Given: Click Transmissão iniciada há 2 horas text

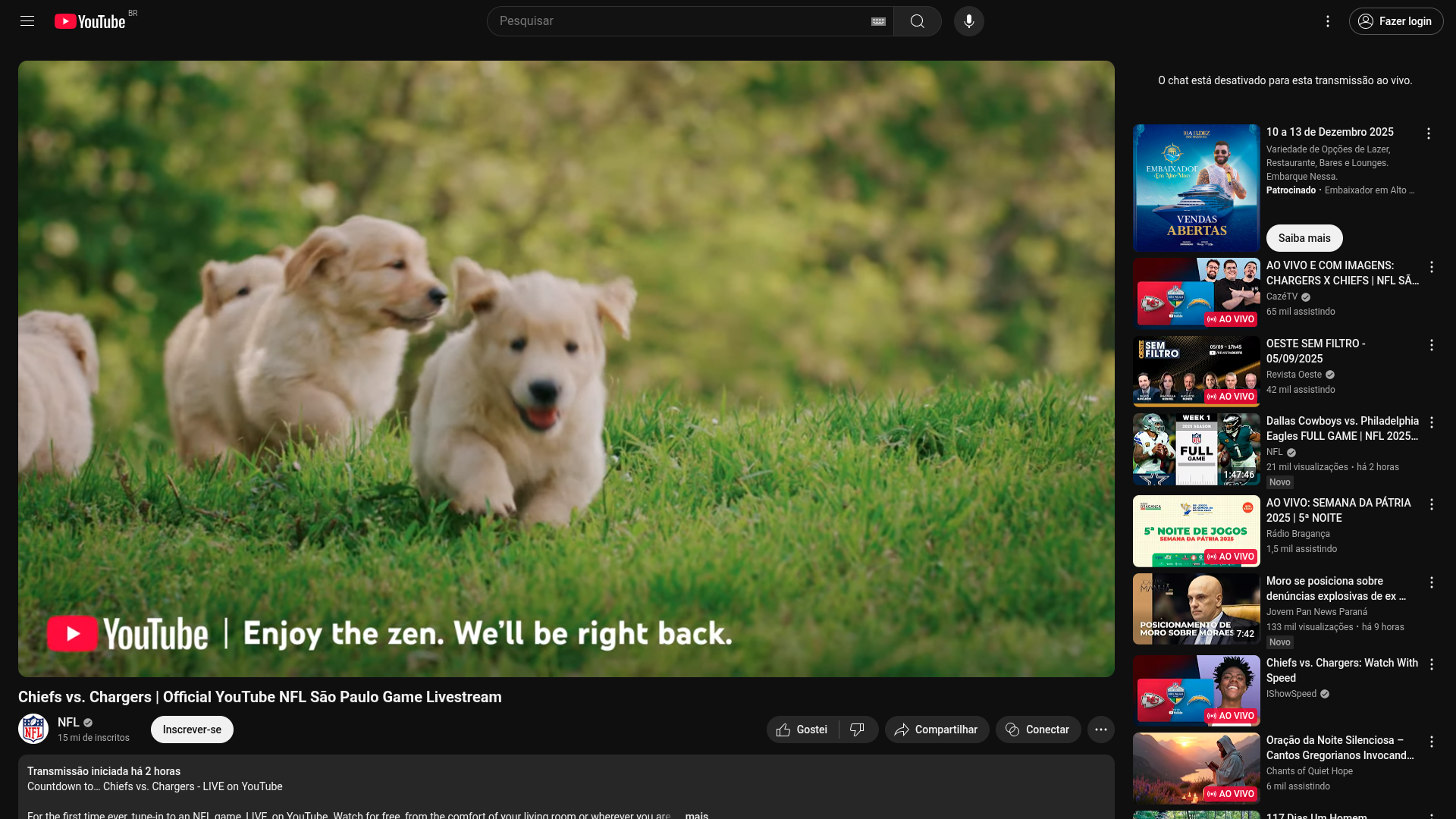Looking at the screenshot, I should 104,771.
